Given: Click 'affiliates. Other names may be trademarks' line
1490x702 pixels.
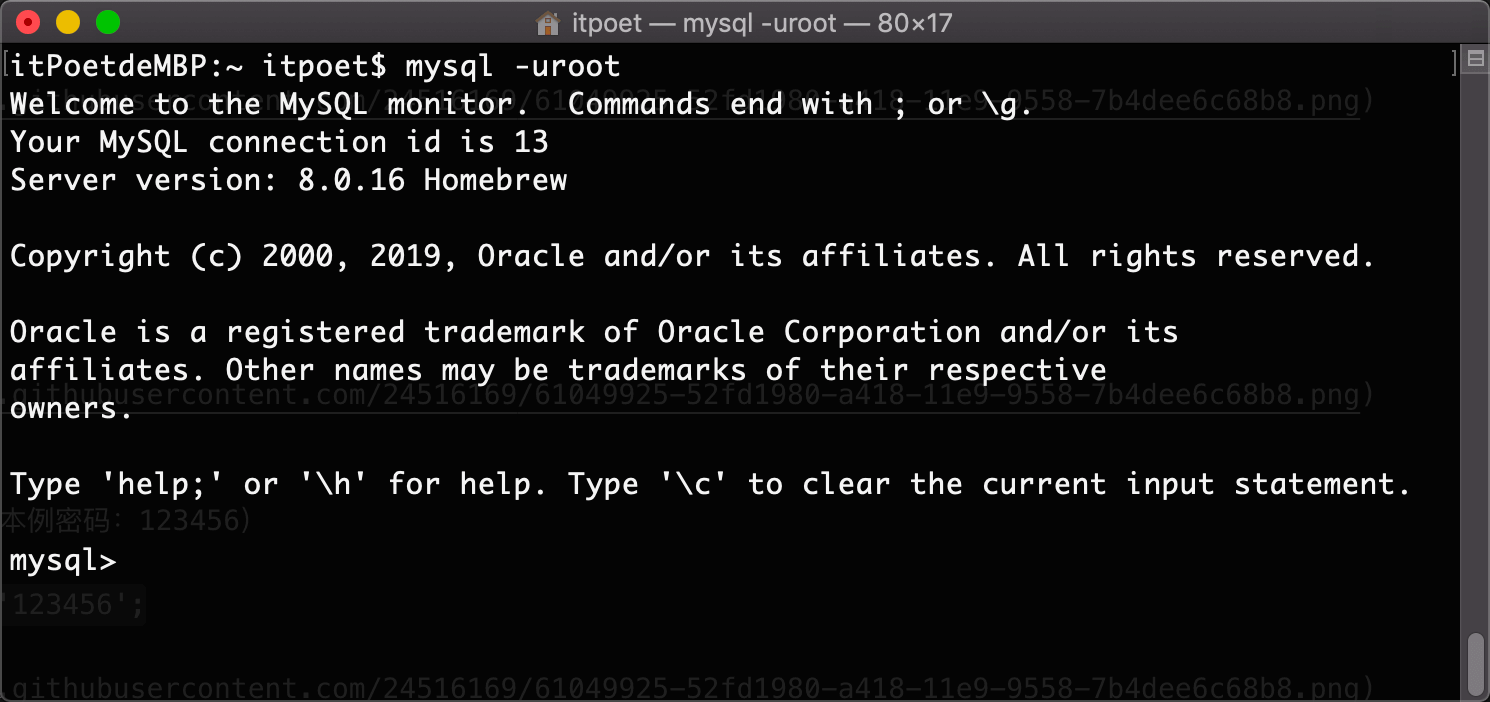Looking at the screenshot, I should click(558, 370).
